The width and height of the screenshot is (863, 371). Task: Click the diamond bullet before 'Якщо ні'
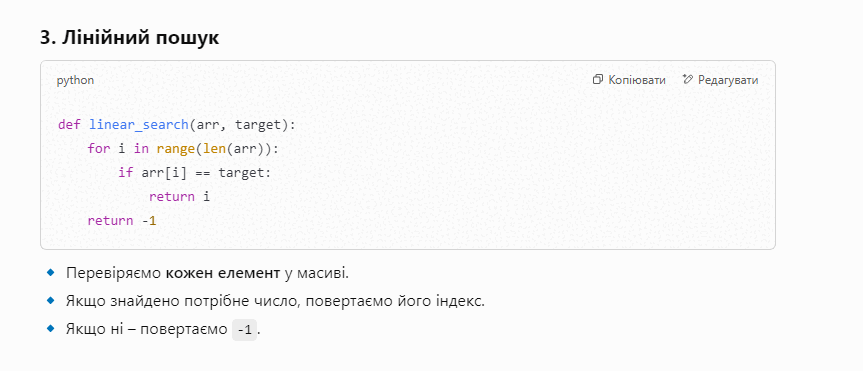click(x=51, y=329)
